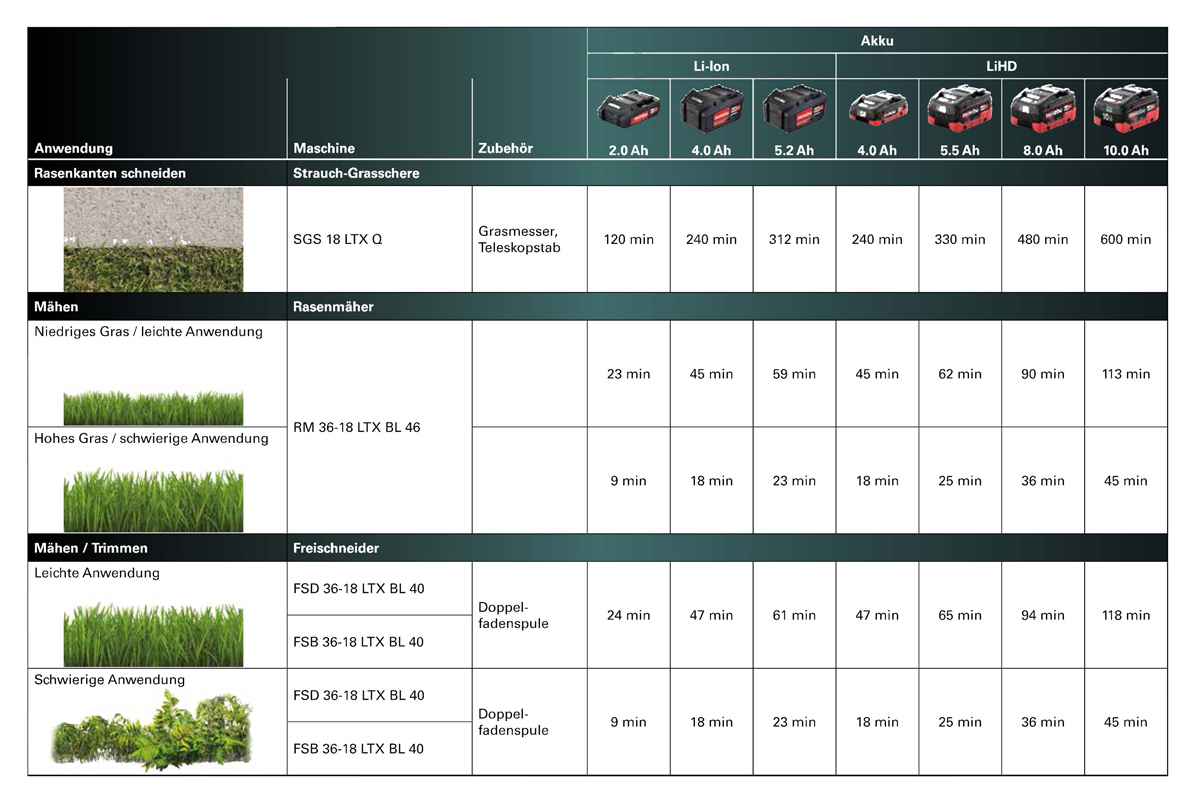Click the LiHD group header
Image resolution: width=1200 pixels, height=800 pixels.
(x=1001, y=66)
